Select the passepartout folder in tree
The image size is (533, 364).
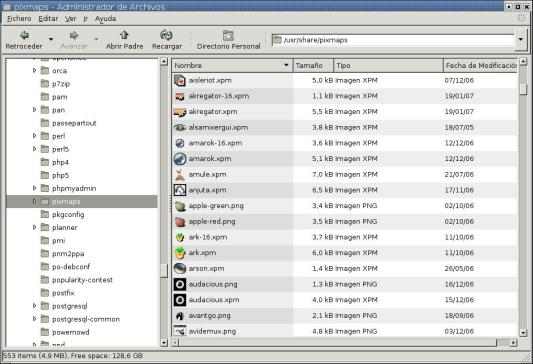tap(74, 123)
